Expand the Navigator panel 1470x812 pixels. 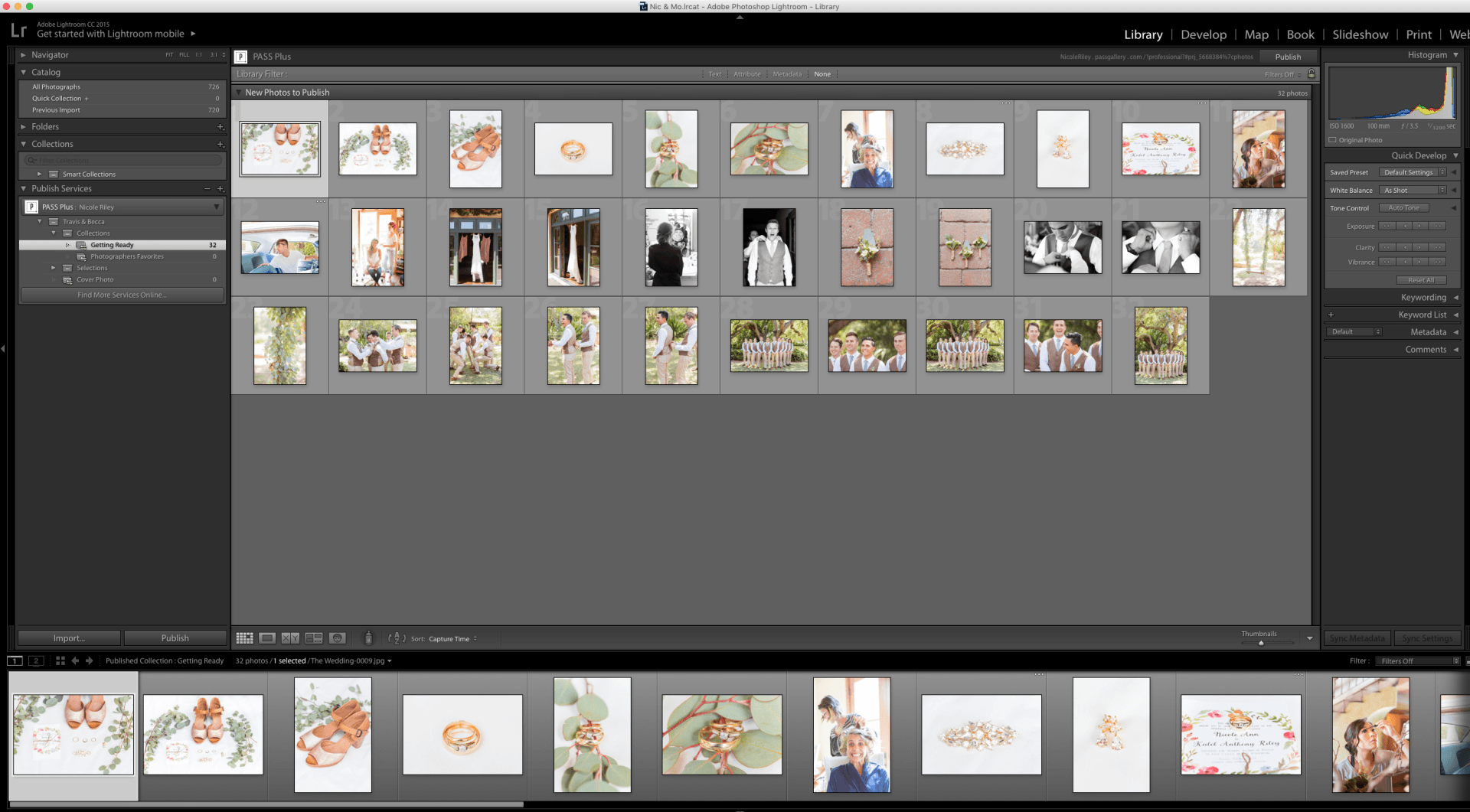[x=24, y=55]
